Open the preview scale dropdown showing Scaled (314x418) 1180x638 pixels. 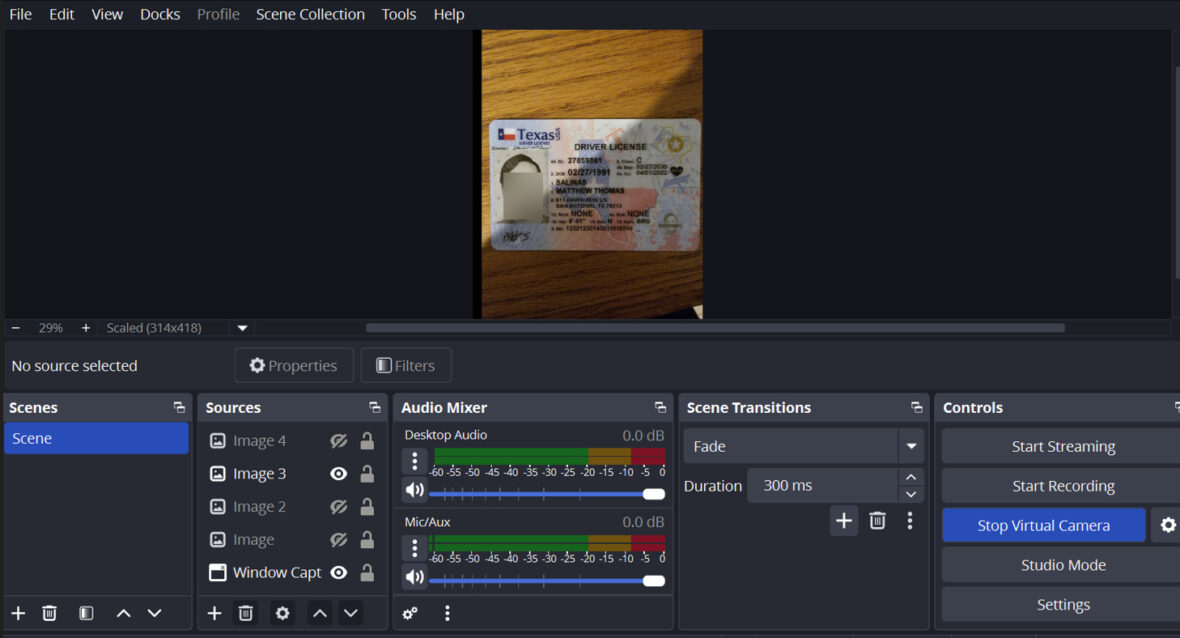(241, 327)
